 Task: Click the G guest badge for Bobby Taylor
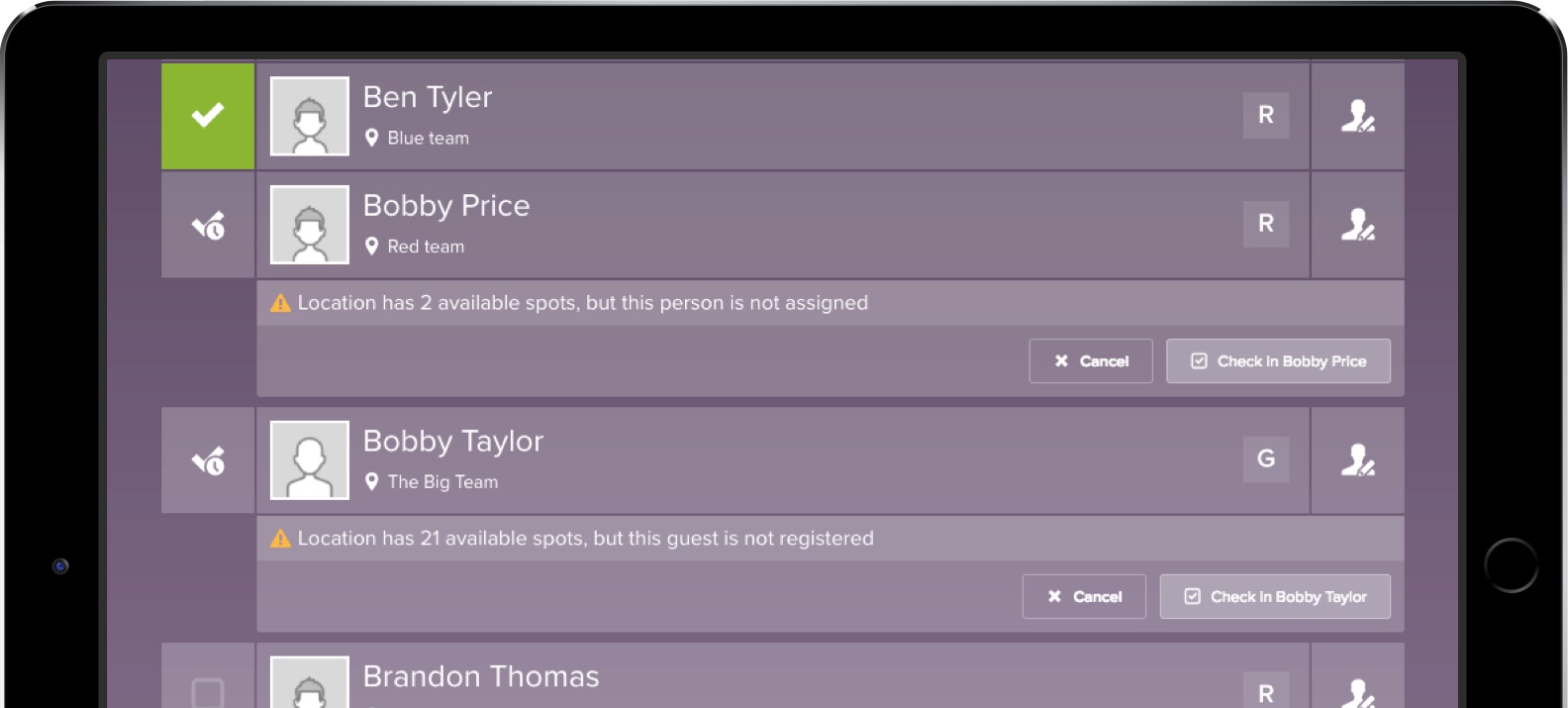click(x=1265, y=459)
